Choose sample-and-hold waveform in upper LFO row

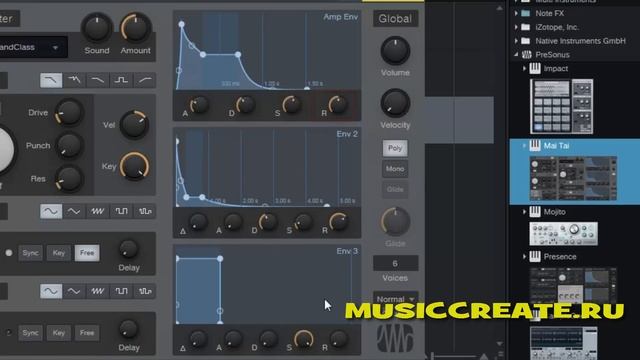click(145, 211)
